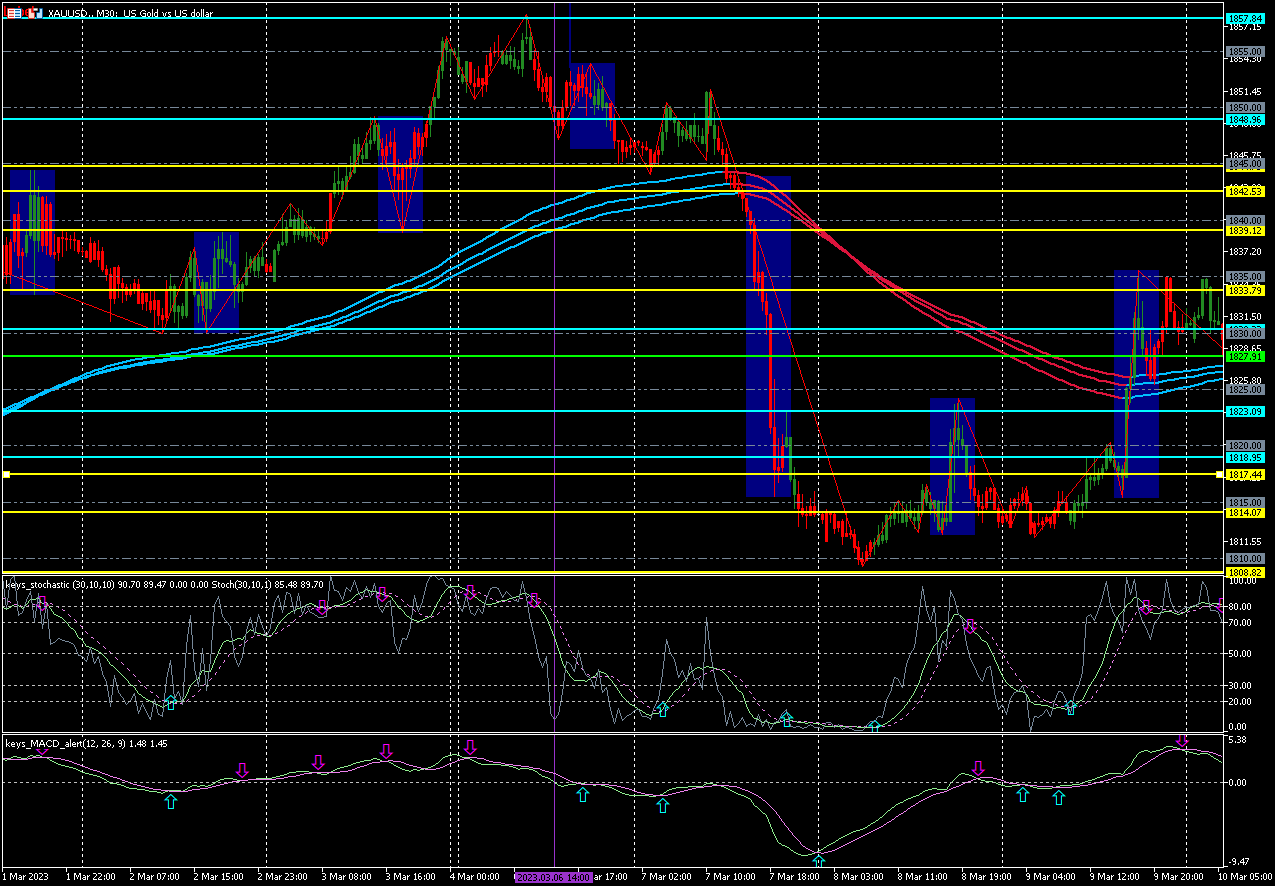
Task: Select the white handle at right end of 1817.44 line
Action: click(1218, 475)
